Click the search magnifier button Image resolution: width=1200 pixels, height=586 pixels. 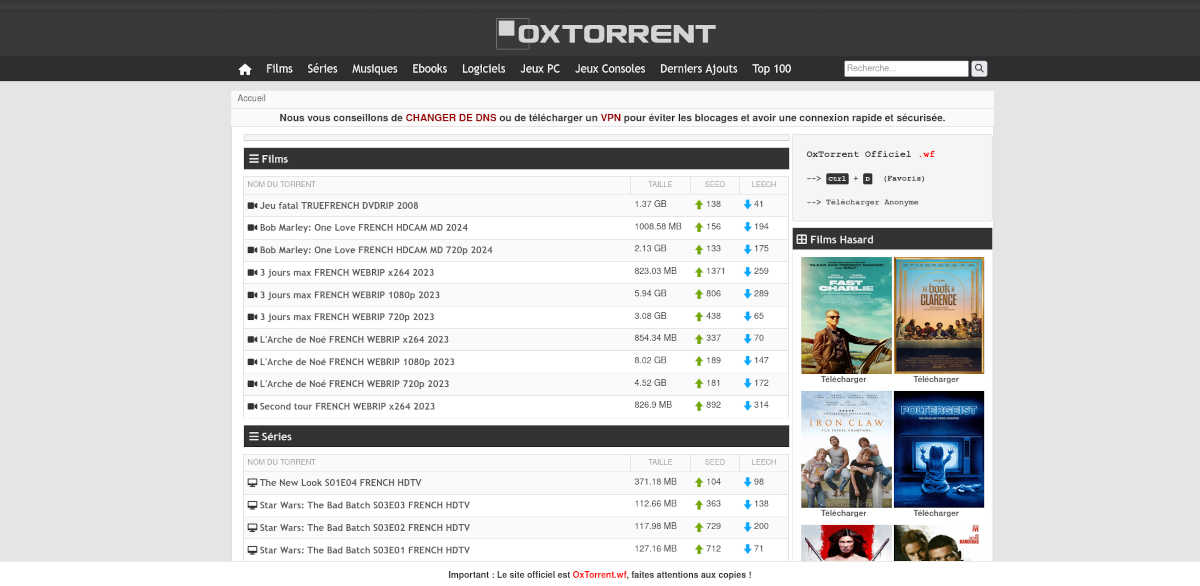coord(980,69)
